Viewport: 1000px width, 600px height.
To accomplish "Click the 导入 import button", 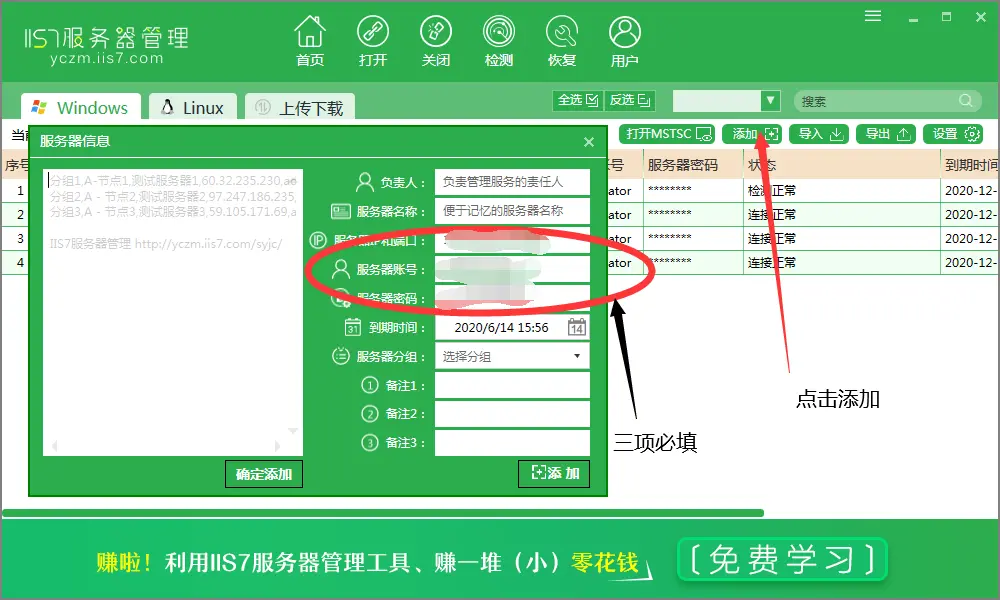I will 820,134.
